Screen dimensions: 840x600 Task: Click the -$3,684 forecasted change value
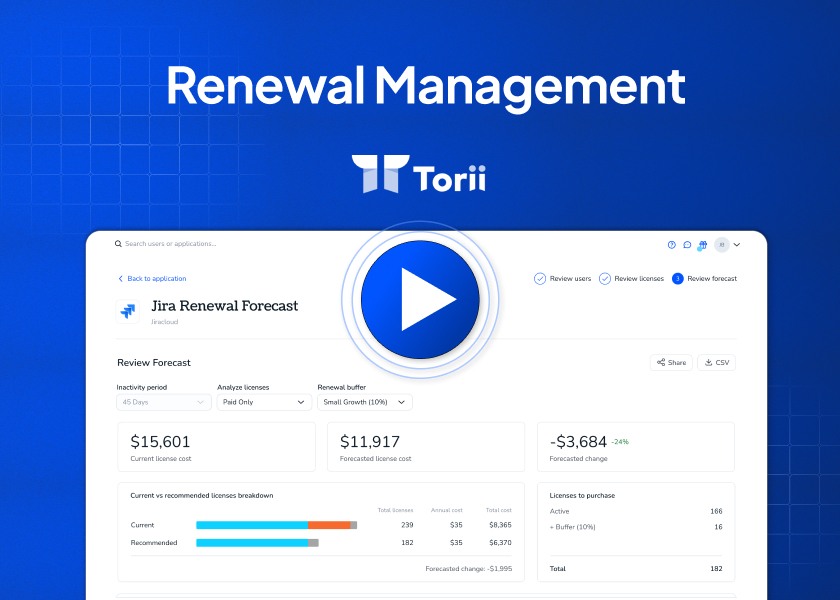click(578, 442)
